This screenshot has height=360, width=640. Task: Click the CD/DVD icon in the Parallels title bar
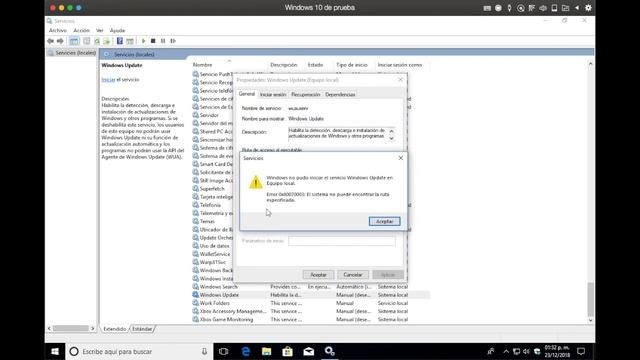coord(520,8)
